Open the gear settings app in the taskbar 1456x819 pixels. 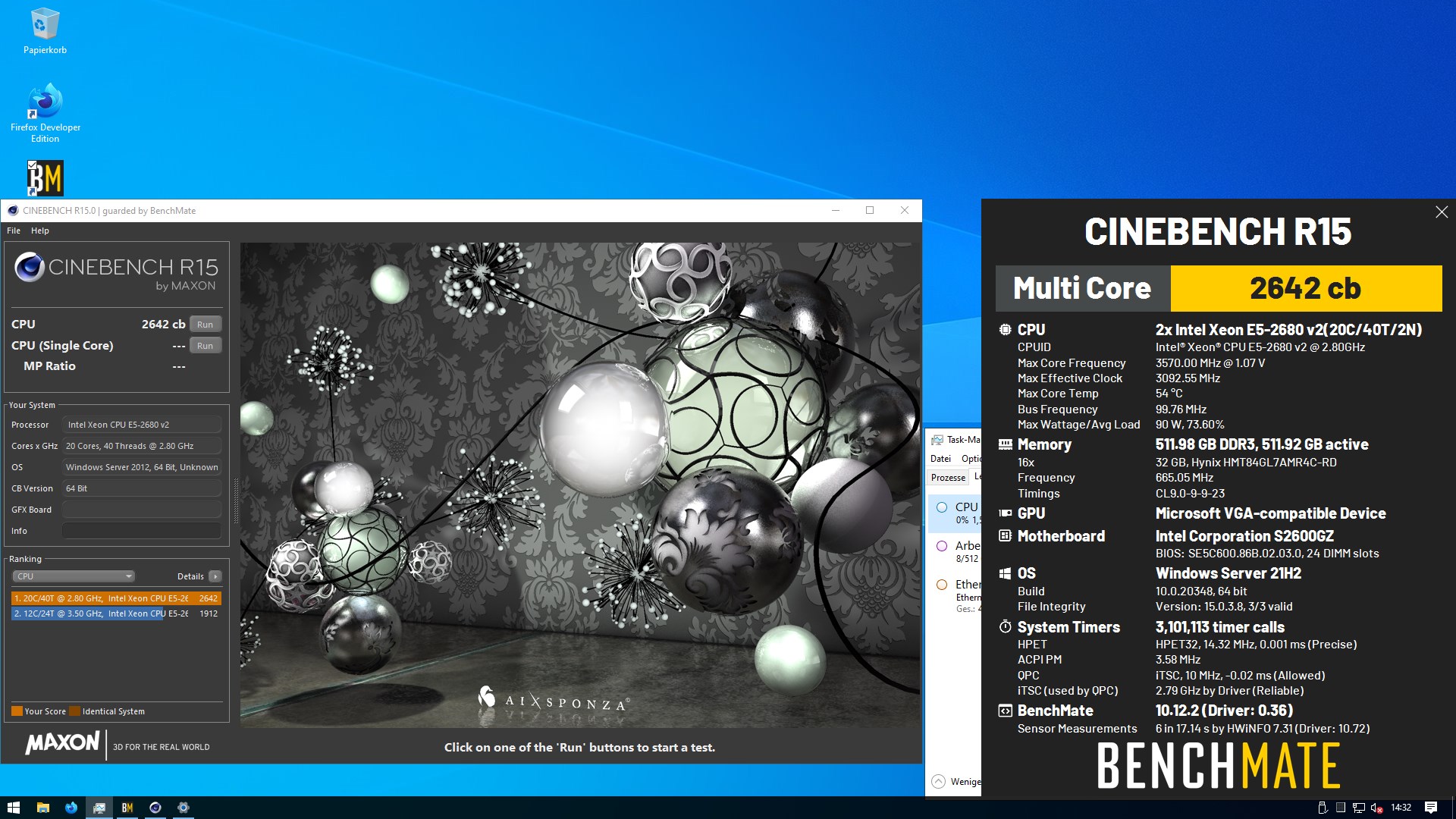(183, 808)
